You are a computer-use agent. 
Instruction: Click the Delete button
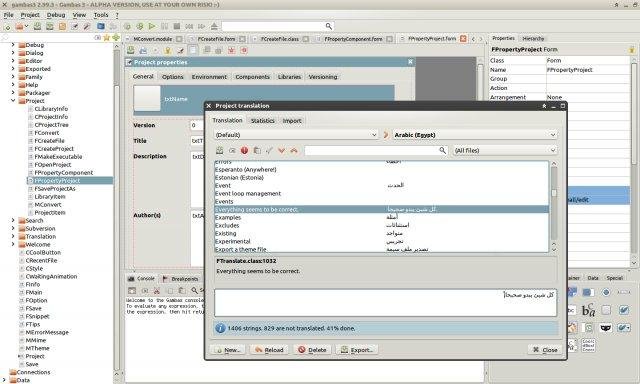point(312,350)
